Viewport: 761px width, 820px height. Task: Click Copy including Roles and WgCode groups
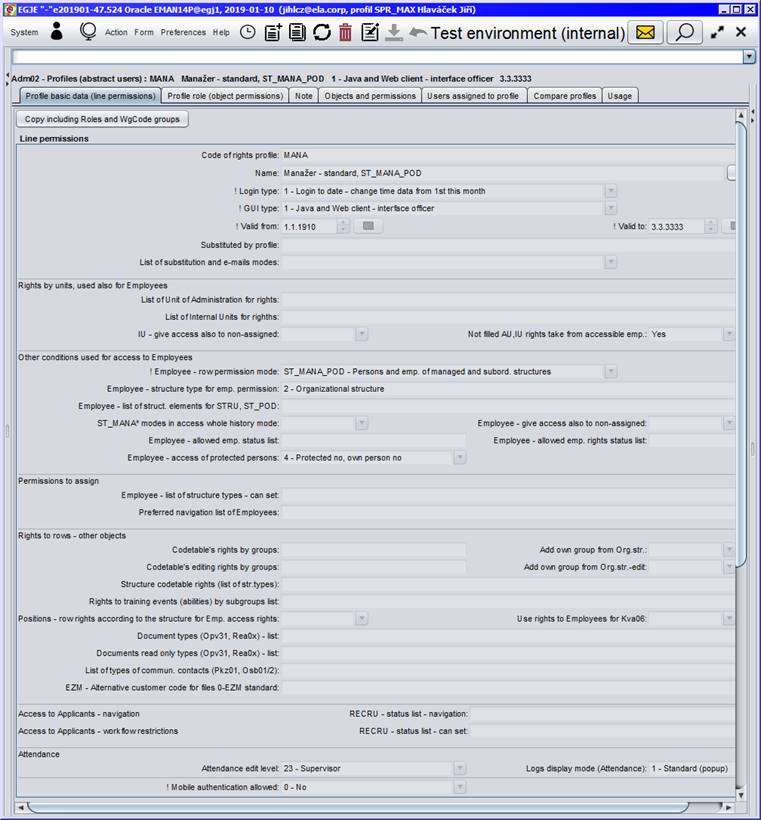point(104,119)
